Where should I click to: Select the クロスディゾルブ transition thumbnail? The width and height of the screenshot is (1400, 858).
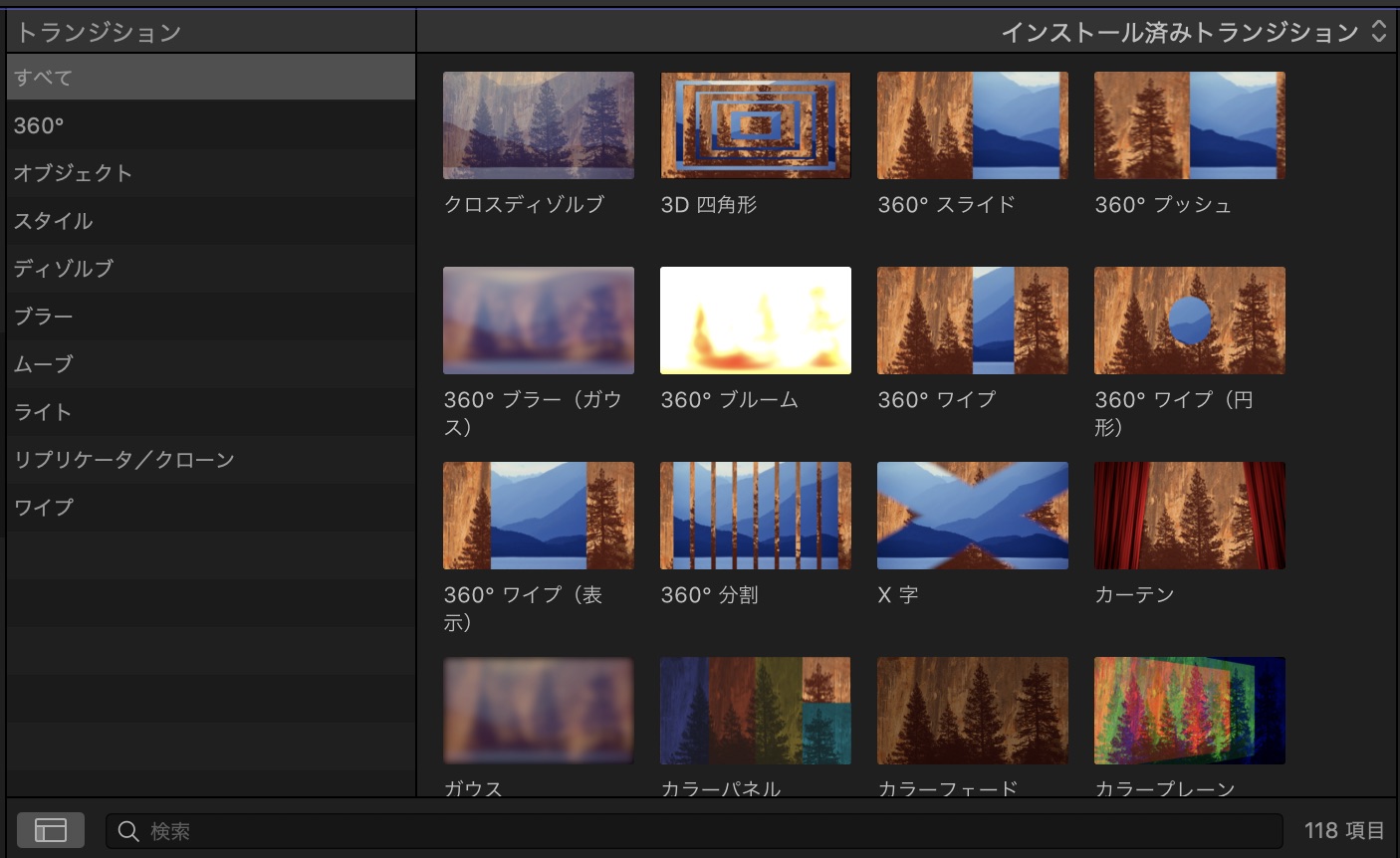coord(538,125)
